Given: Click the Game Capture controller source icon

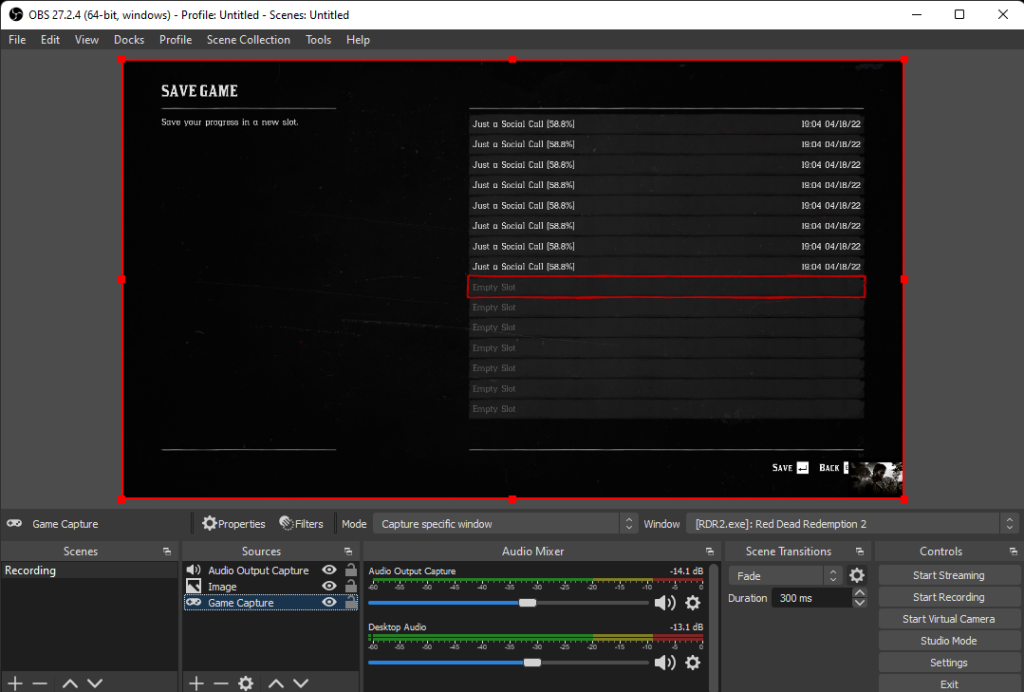Looking at the screenshot, I should [x=193, y=603].
